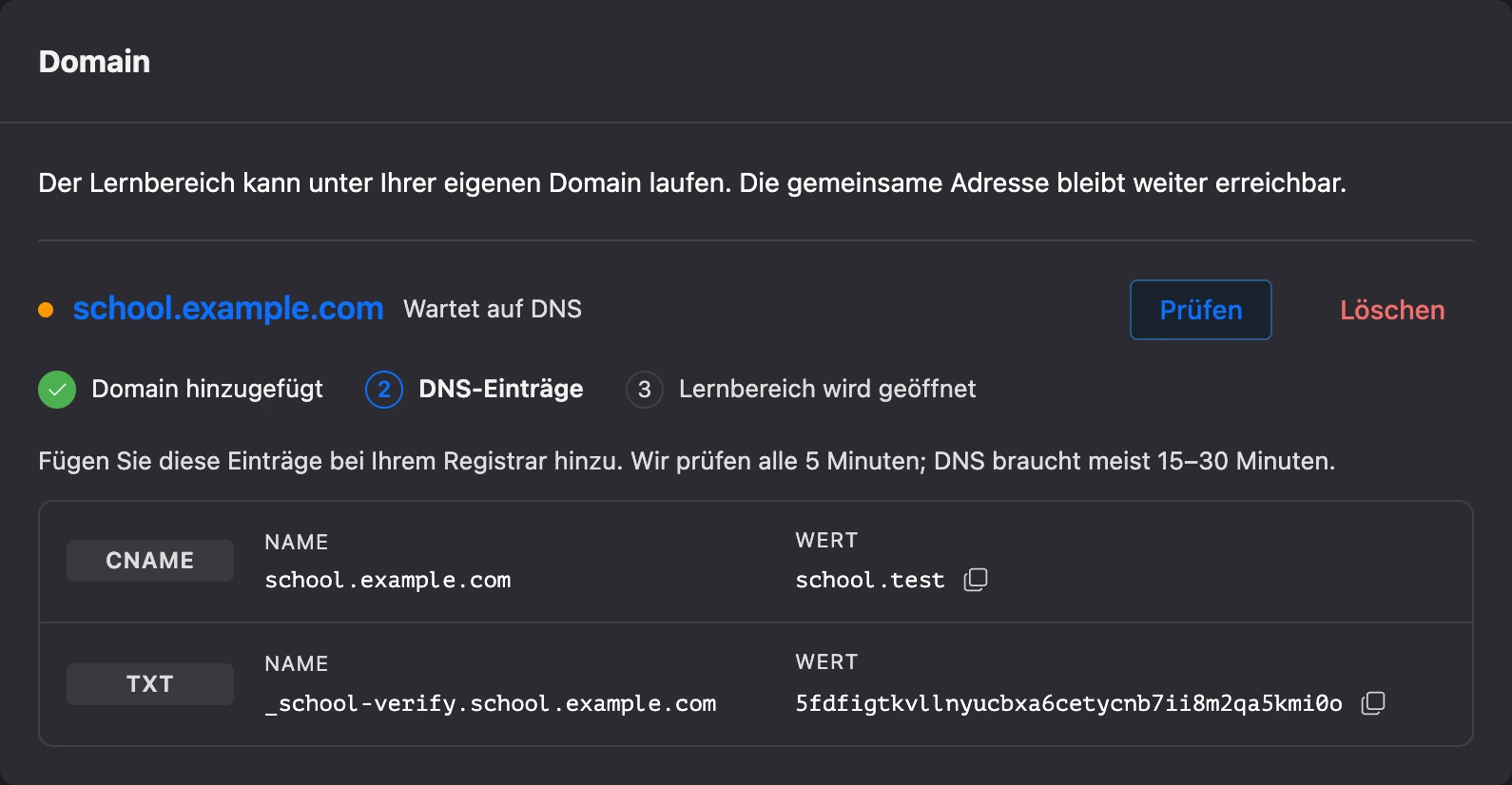
Task: Click the TXT record type badge
Action: (x=150, y=684)
